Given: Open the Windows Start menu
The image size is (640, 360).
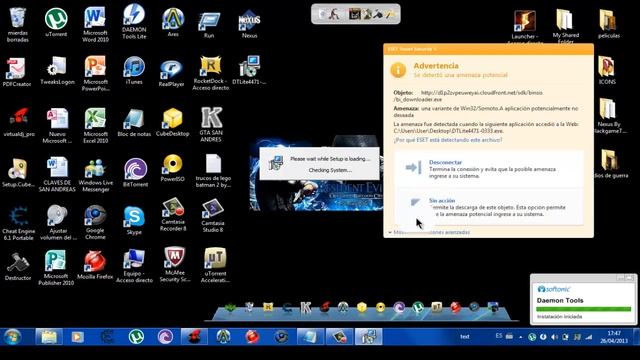Looking at the screenshot, I should [12, 337].
